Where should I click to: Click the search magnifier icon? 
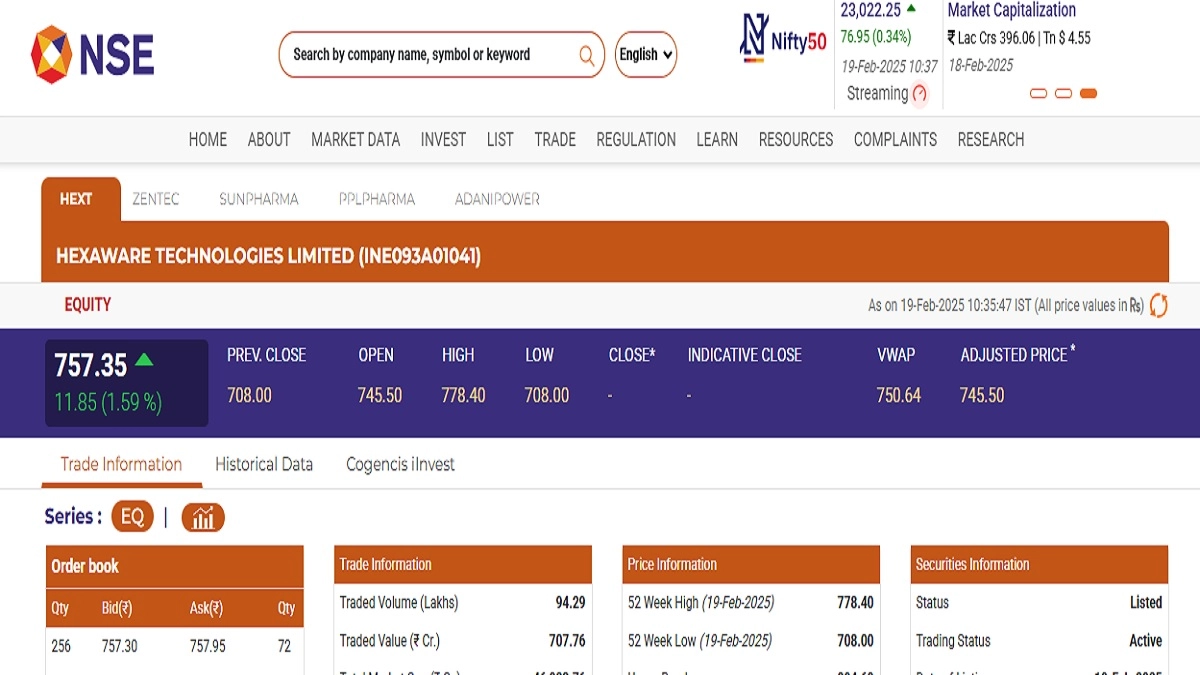(x=587, y=55)
